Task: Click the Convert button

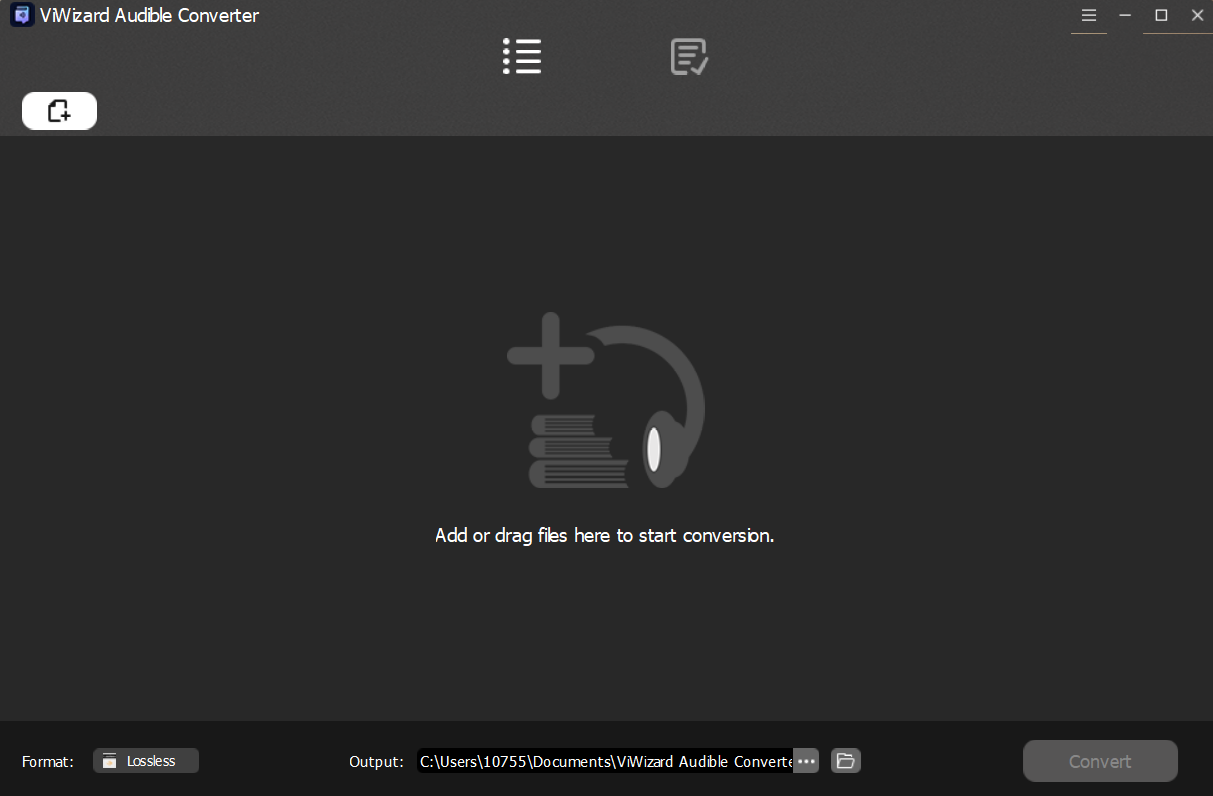Action: 1100,761
